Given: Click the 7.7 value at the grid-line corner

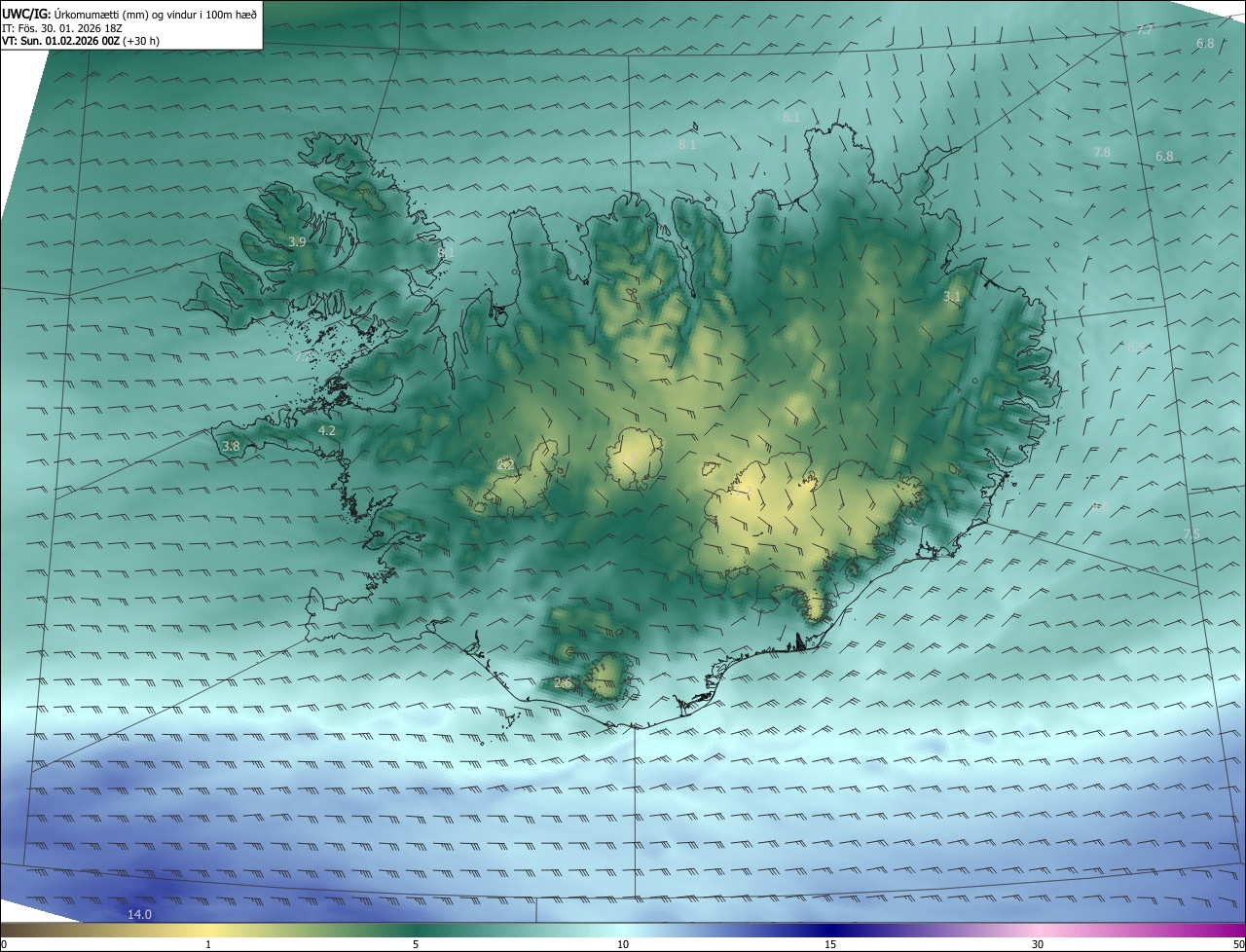Looking at the screenshot, I should (x=1145, y=30).
